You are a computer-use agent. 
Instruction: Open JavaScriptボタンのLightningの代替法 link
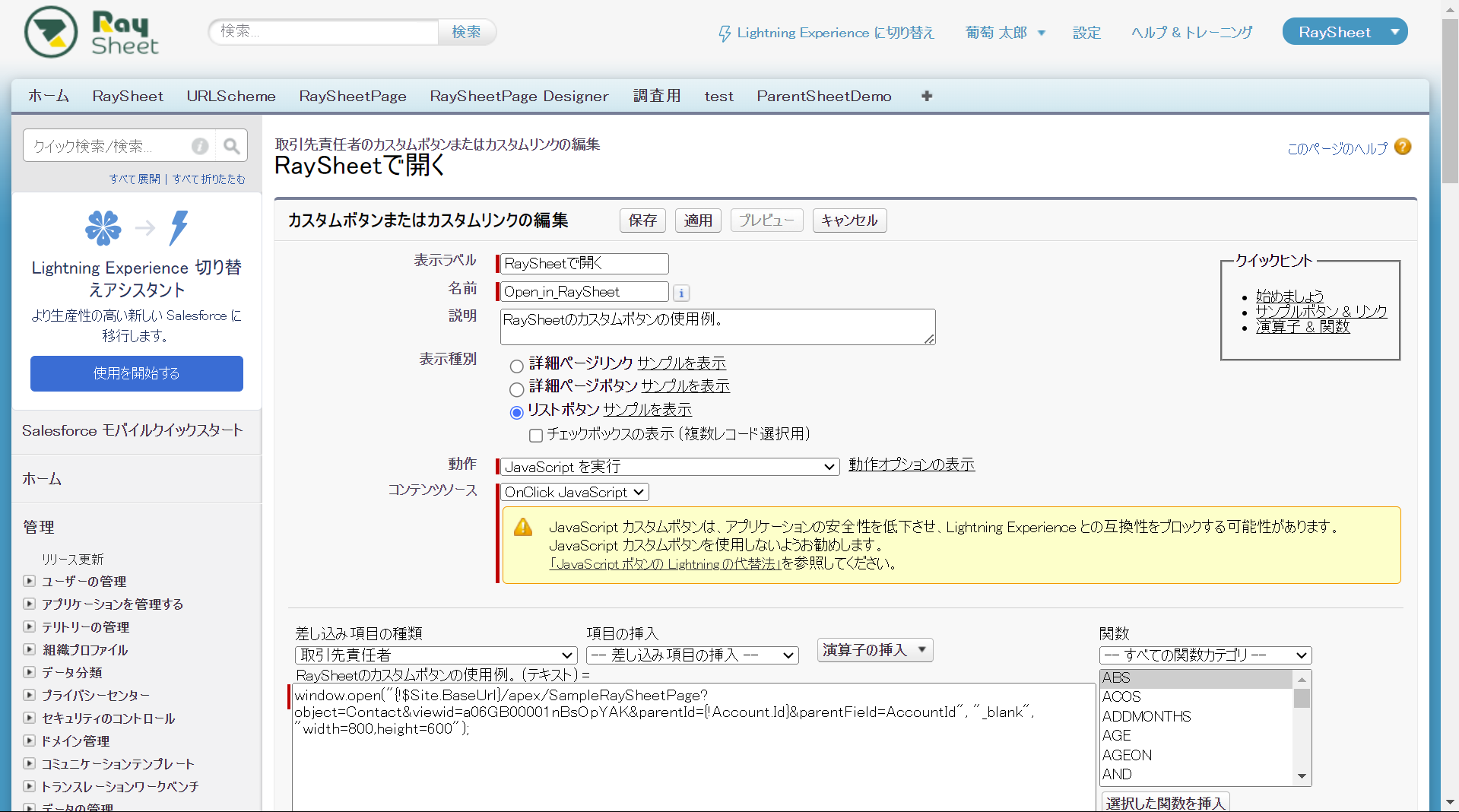point(665,564)
